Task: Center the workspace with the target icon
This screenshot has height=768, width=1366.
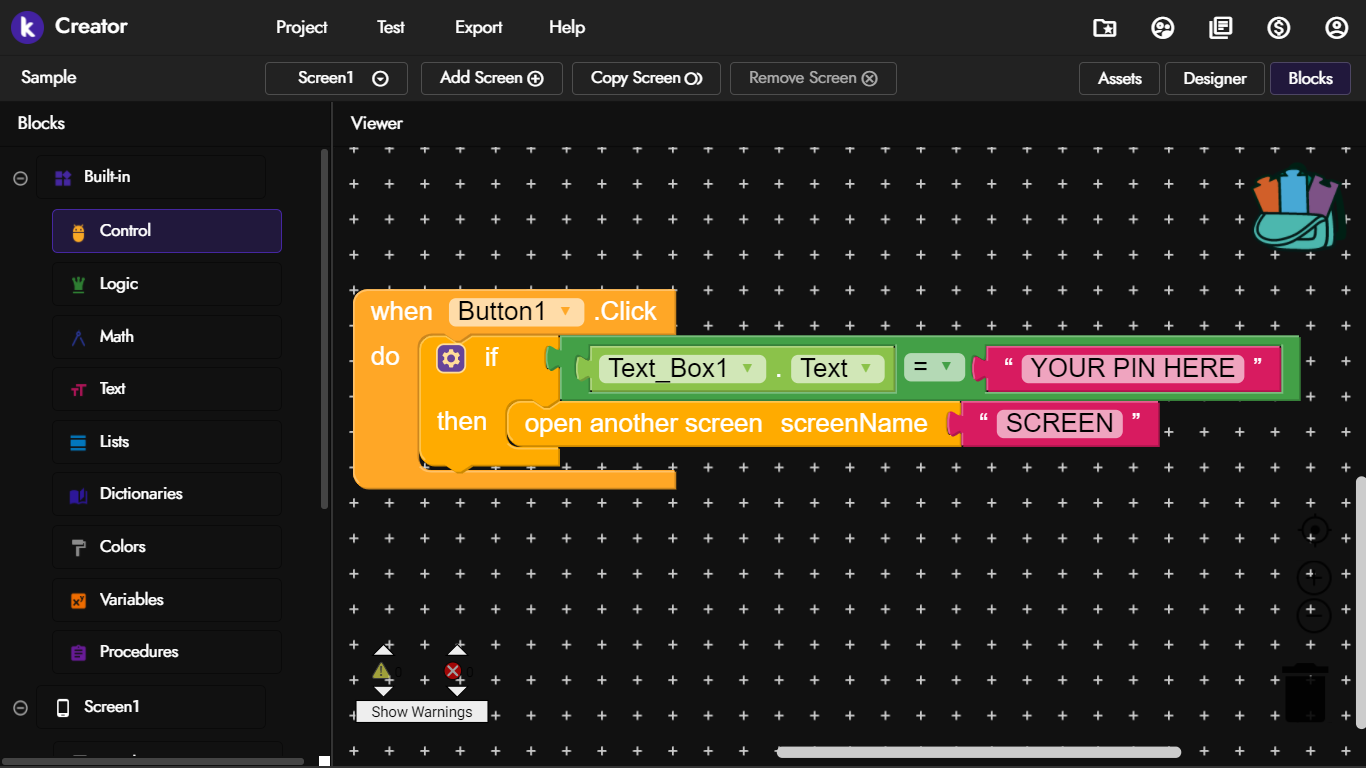Action: point(1314,530)
